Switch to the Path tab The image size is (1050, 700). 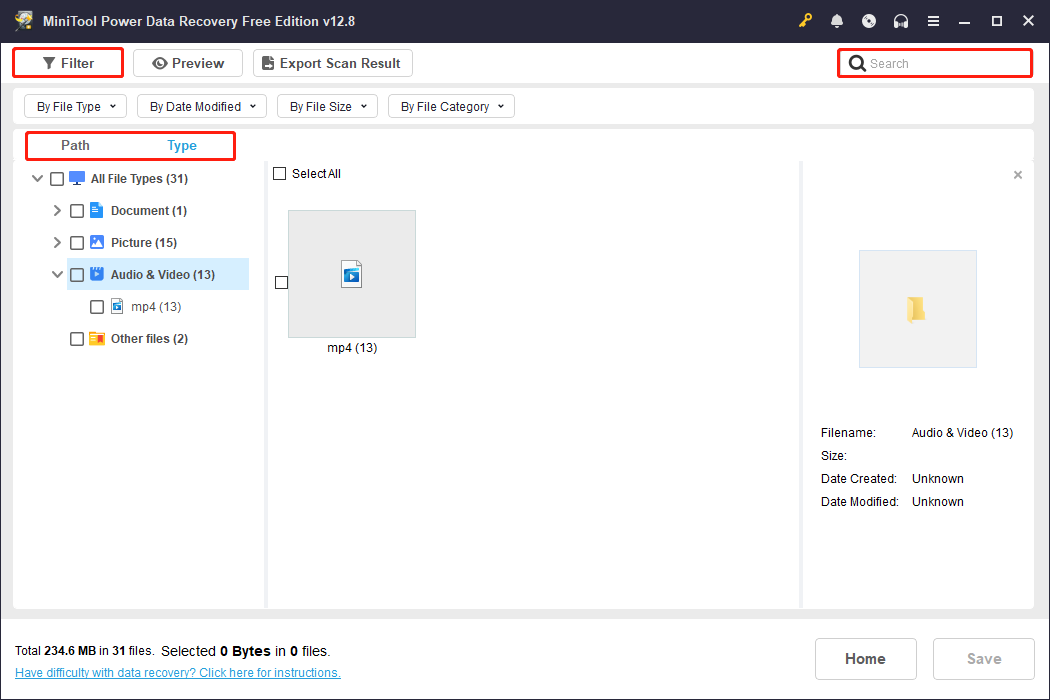[75, 145]
